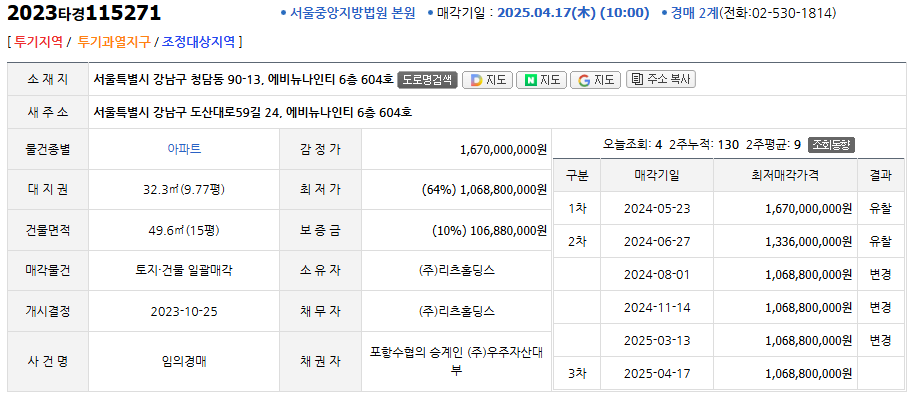912x397 pixels.
Task: Click the top 감정가 value 1,670,000,000원
Action: pyautogui.click(x=503, y=149)
